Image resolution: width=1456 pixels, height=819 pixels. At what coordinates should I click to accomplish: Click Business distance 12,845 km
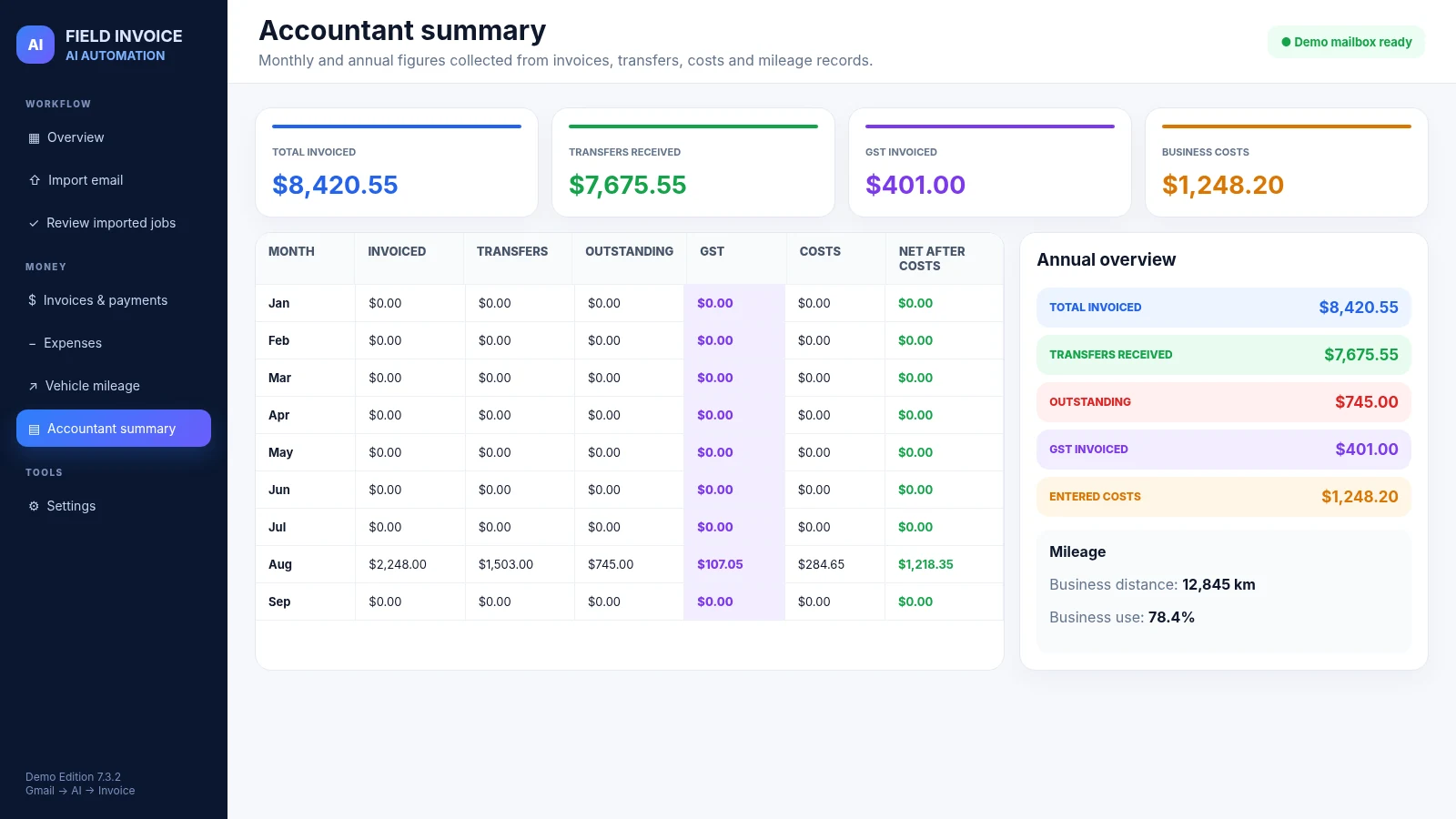(1152, 584)
